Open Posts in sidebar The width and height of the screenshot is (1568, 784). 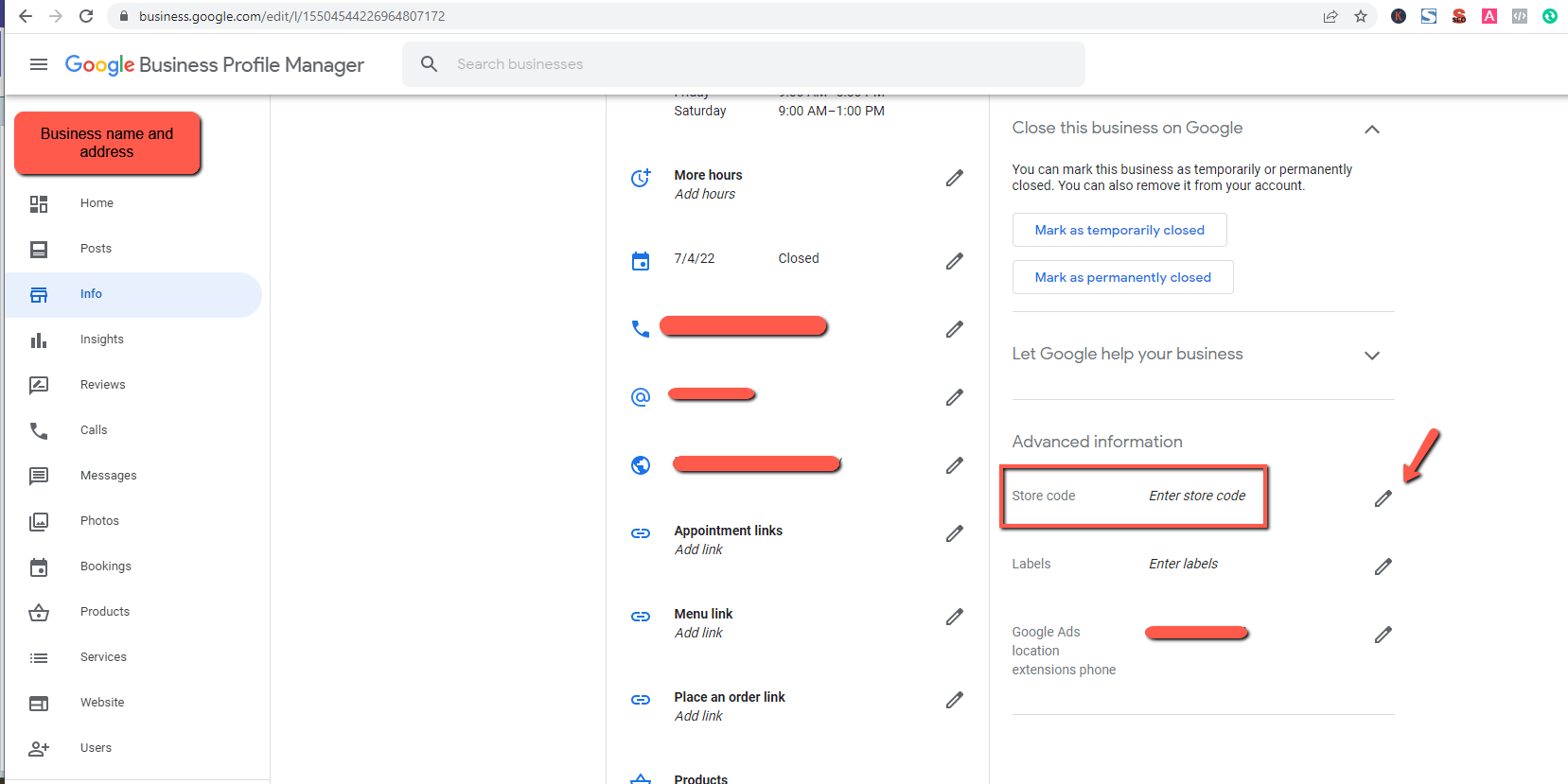pos(133,249)
